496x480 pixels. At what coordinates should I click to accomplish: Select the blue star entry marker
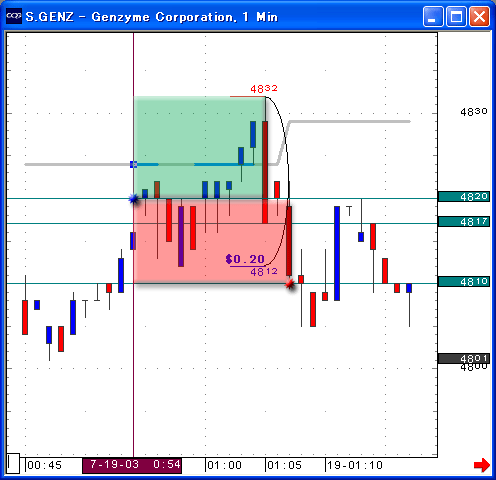tap(133, 199)
